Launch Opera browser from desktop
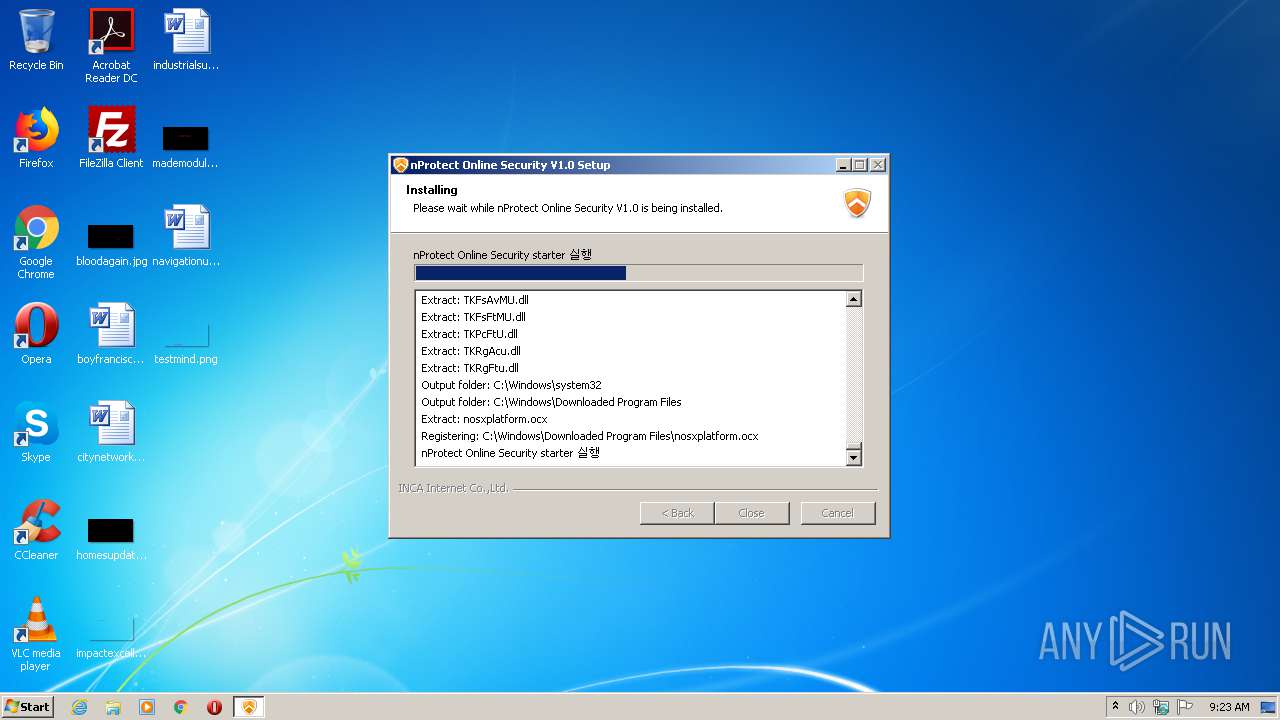 36,334
